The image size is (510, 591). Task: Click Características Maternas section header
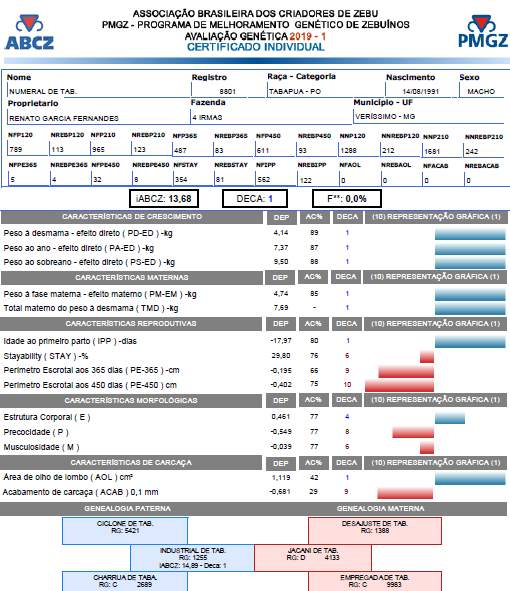coord(132,277)
